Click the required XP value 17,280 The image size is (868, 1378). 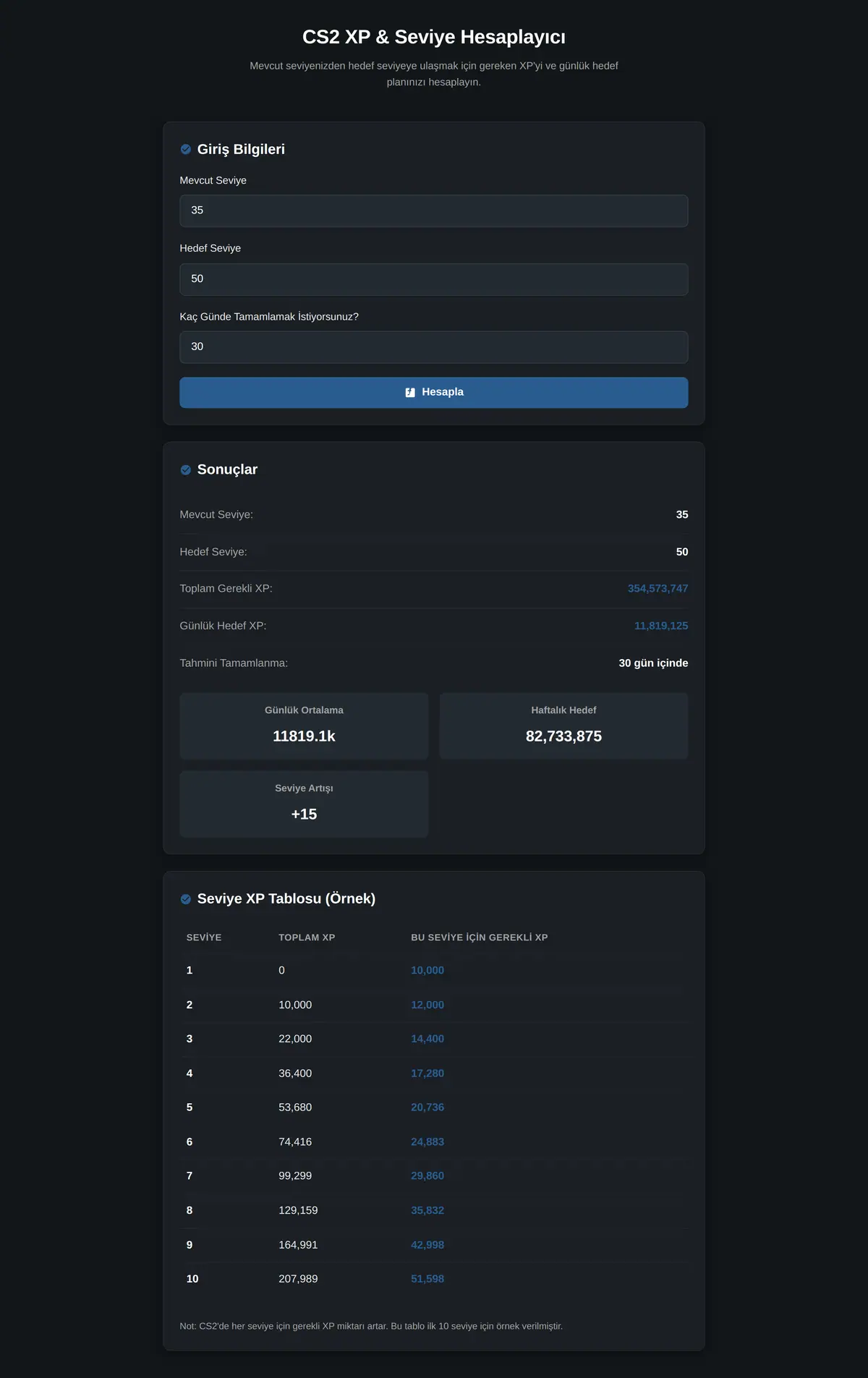coord(427,1073)
